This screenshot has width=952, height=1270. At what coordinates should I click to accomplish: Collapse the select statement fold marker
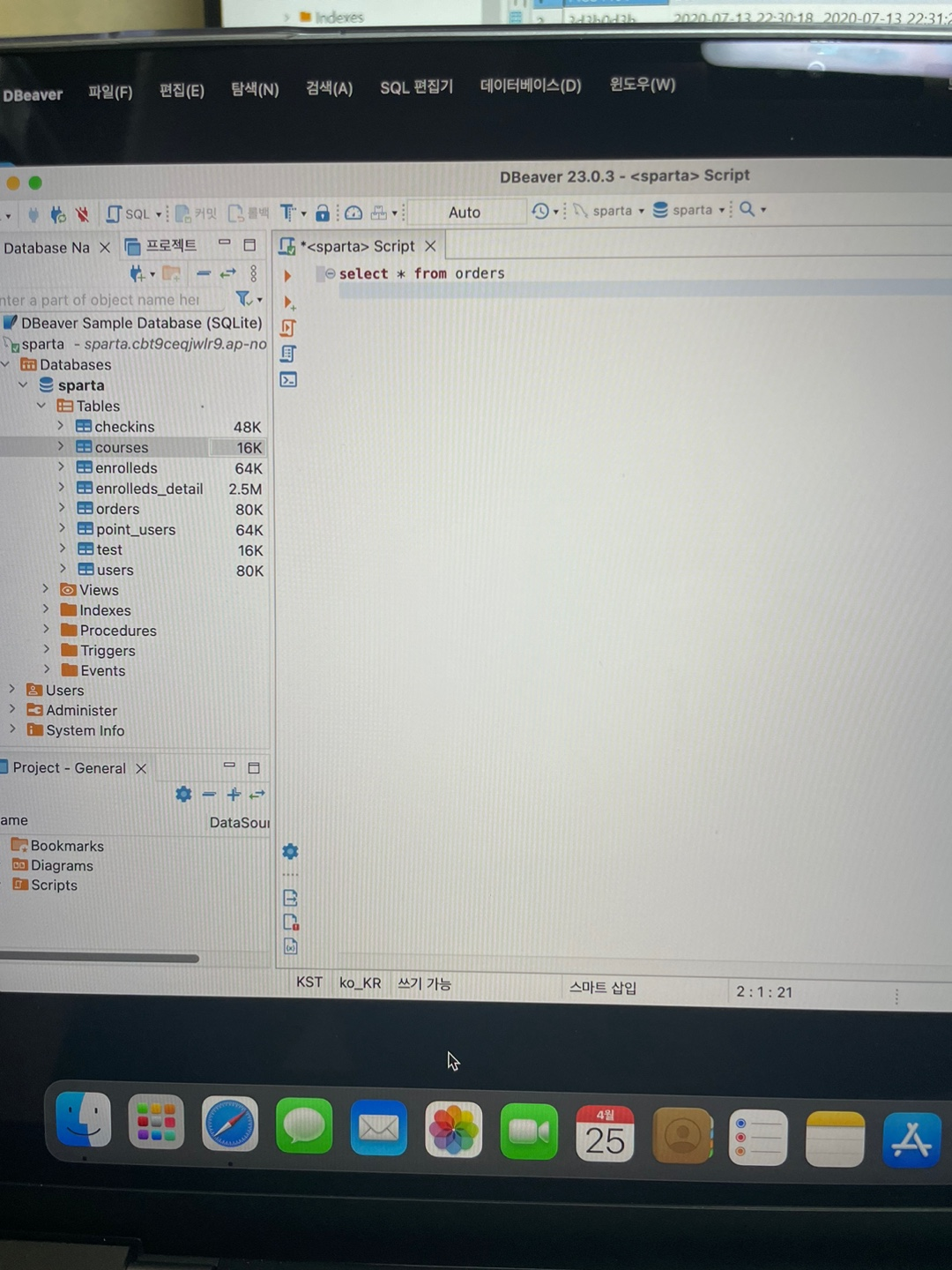tap(330, 274)
